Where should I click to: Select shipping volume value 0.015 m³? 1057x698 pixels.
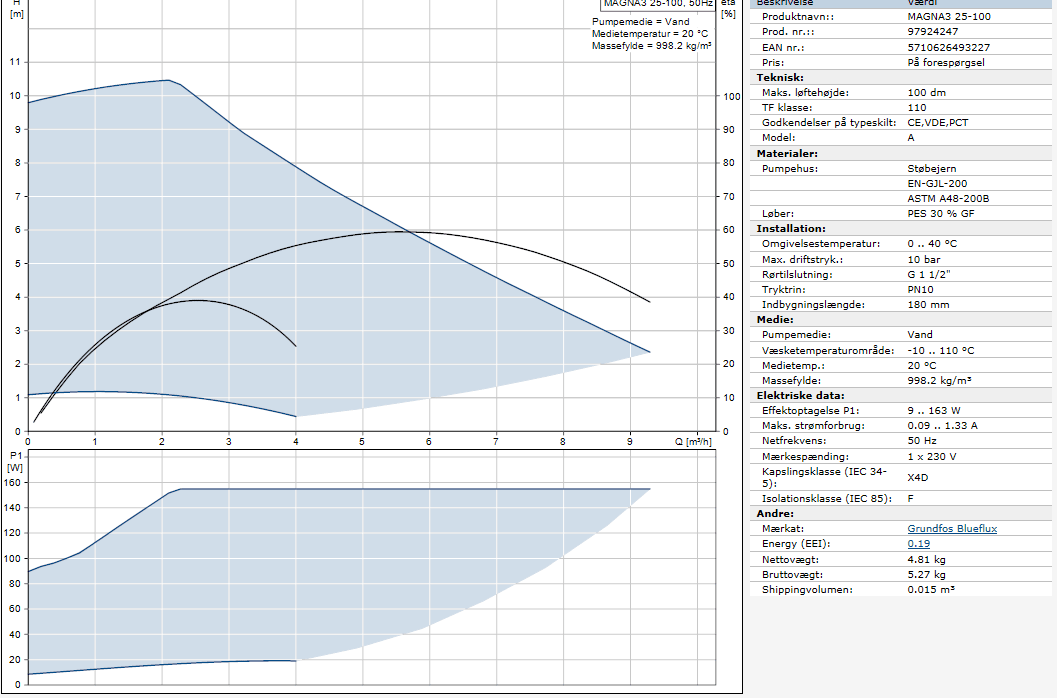931,589
